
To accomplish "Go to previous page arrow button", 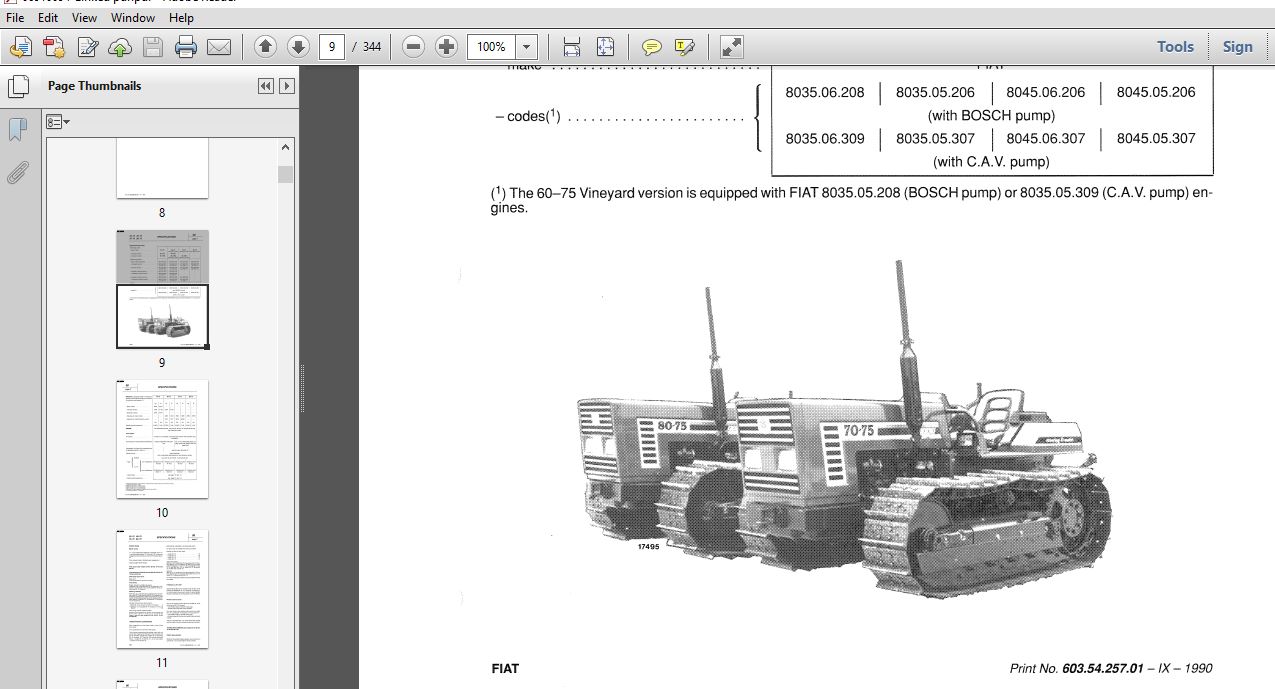I will (x=265, y=46).
